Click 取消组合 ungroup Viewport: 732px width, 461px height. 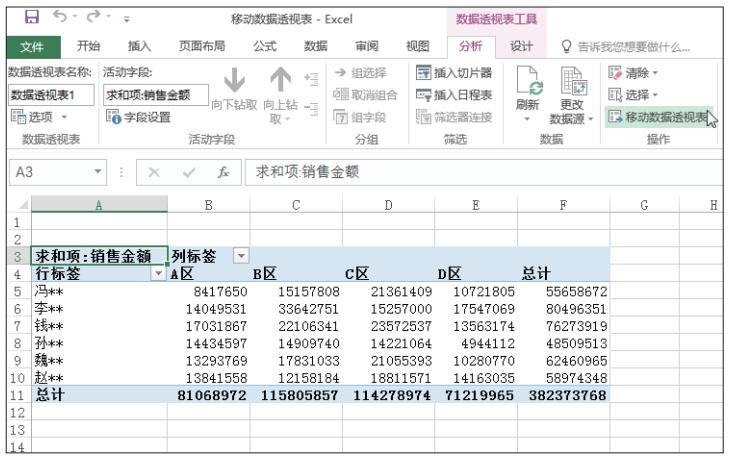[x=365, y=95]
